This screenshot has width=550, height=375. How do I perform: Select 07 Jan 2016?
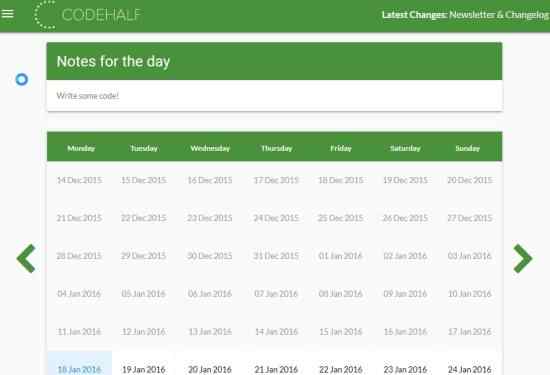276,294
